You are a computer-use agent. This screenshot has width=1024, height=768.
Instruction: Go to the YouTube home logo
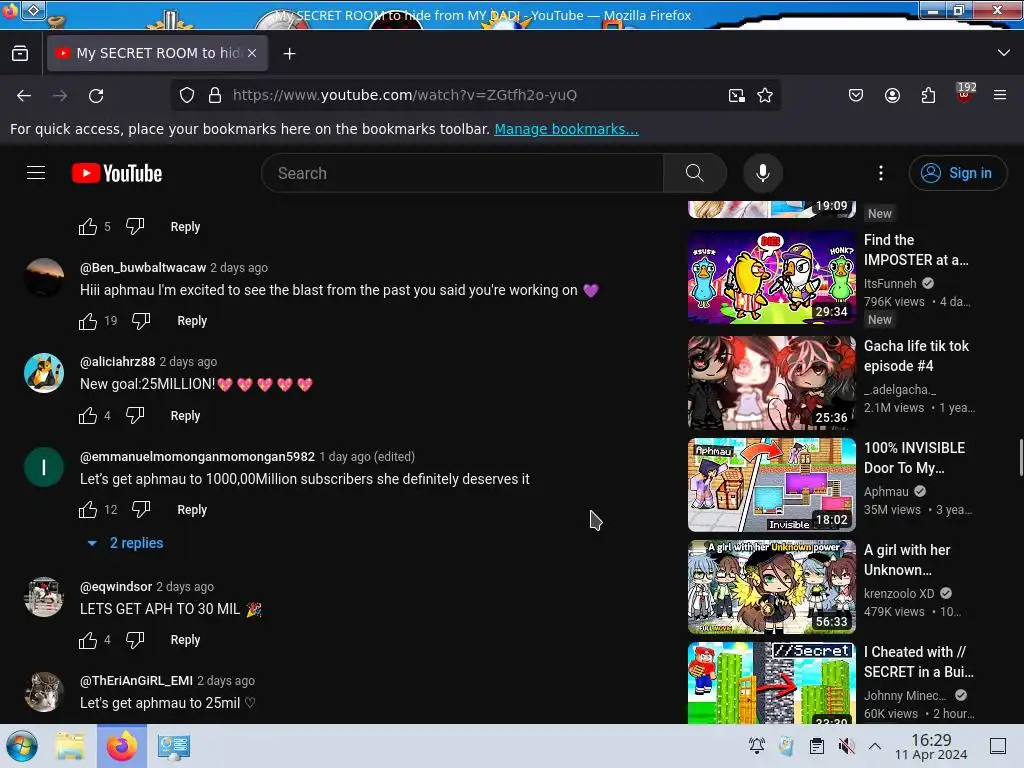pyautogui.click(x=117, y=173)
